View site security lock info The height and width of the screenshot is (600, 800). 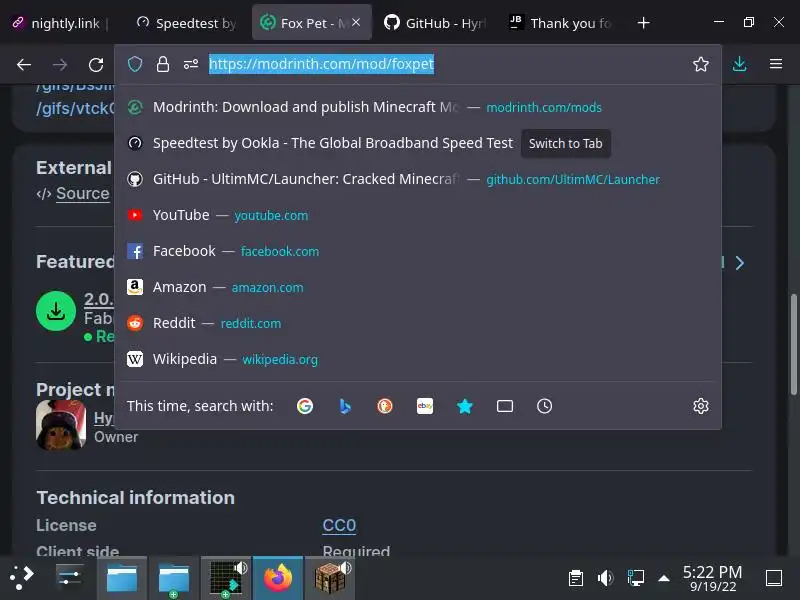point(163,64)
